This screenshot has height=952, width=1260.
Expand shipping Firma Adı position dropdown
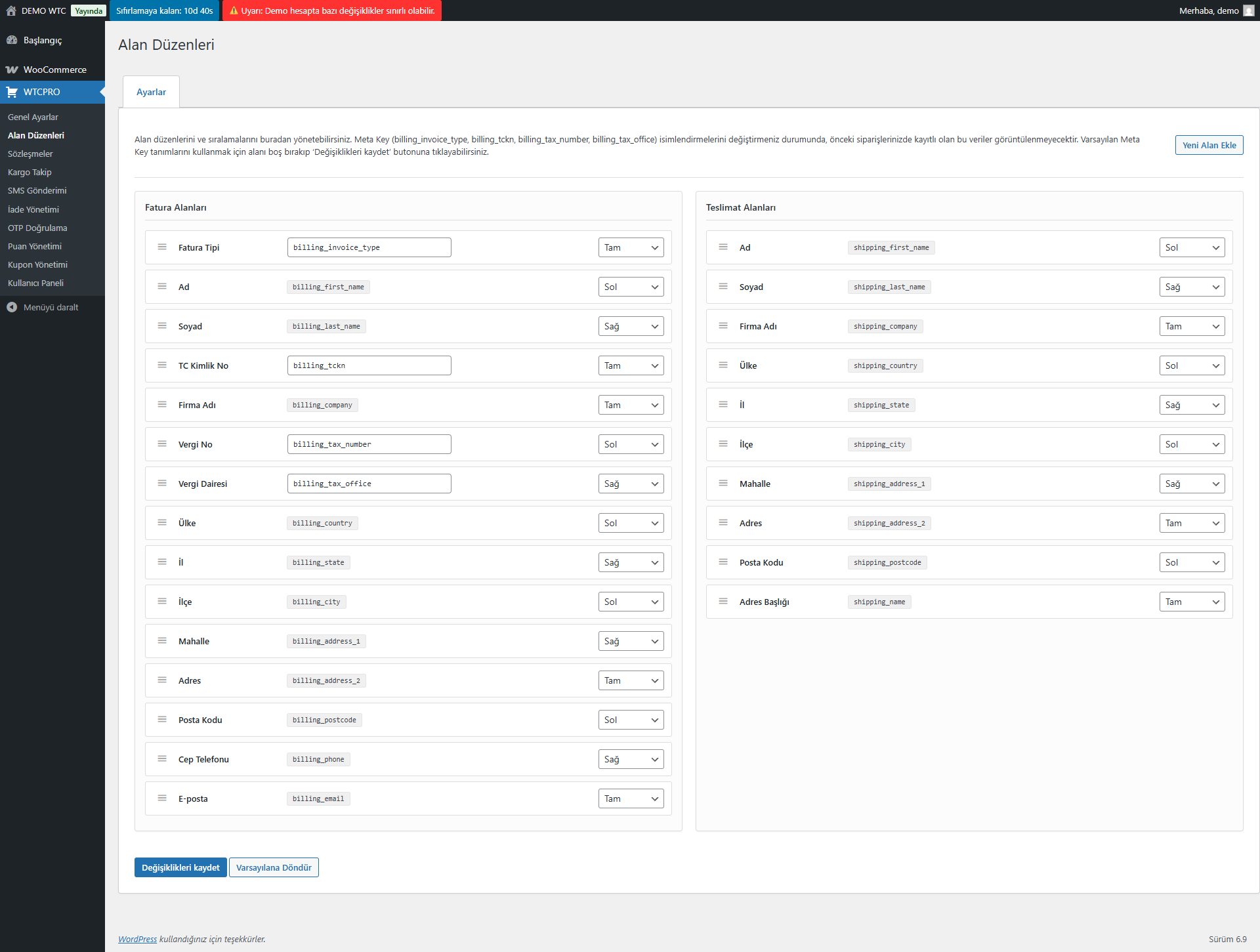coord(1192,326)
